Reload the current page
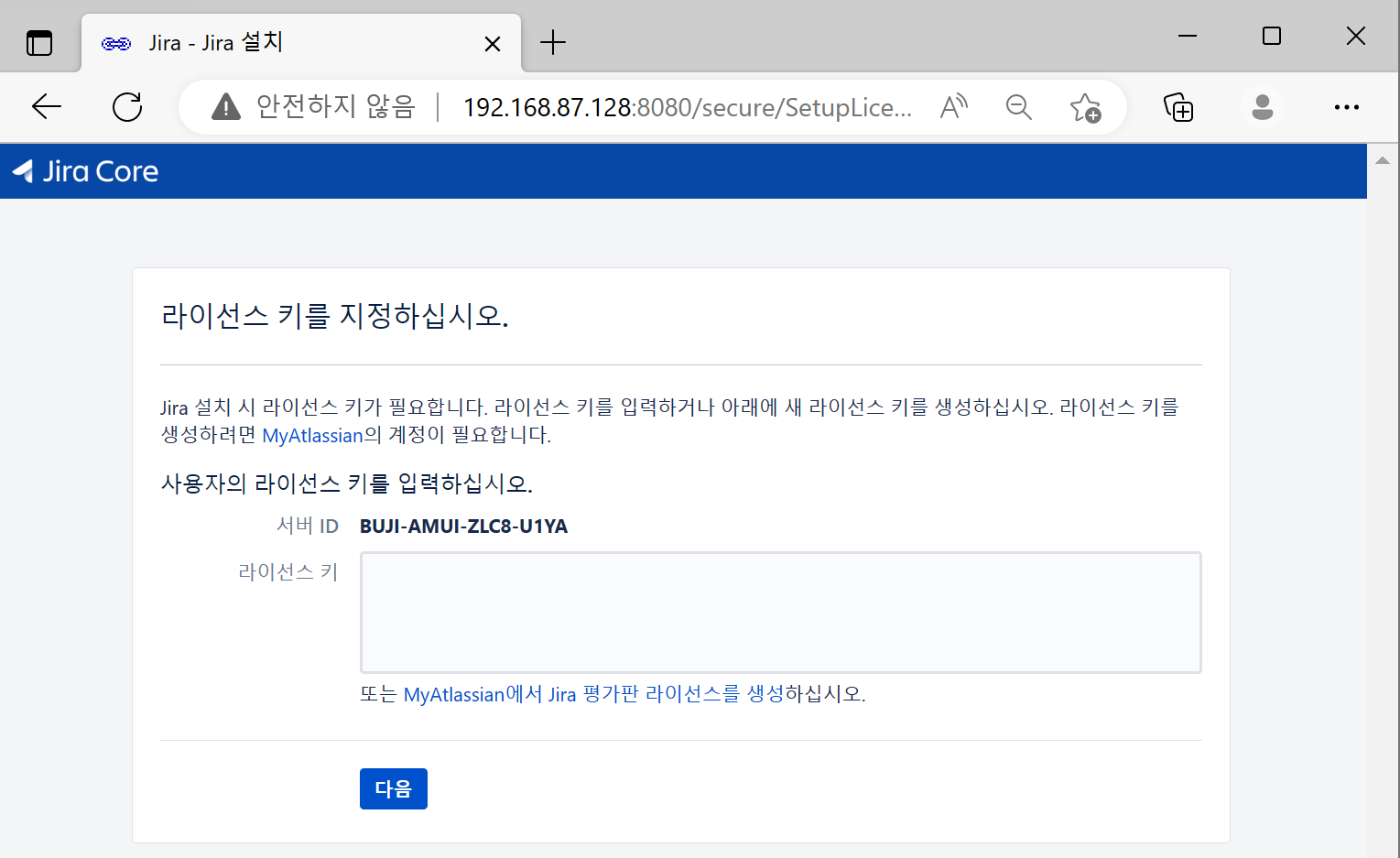Image resolution: width=1400 pixels, height=858 pixels. pos(127,107)
